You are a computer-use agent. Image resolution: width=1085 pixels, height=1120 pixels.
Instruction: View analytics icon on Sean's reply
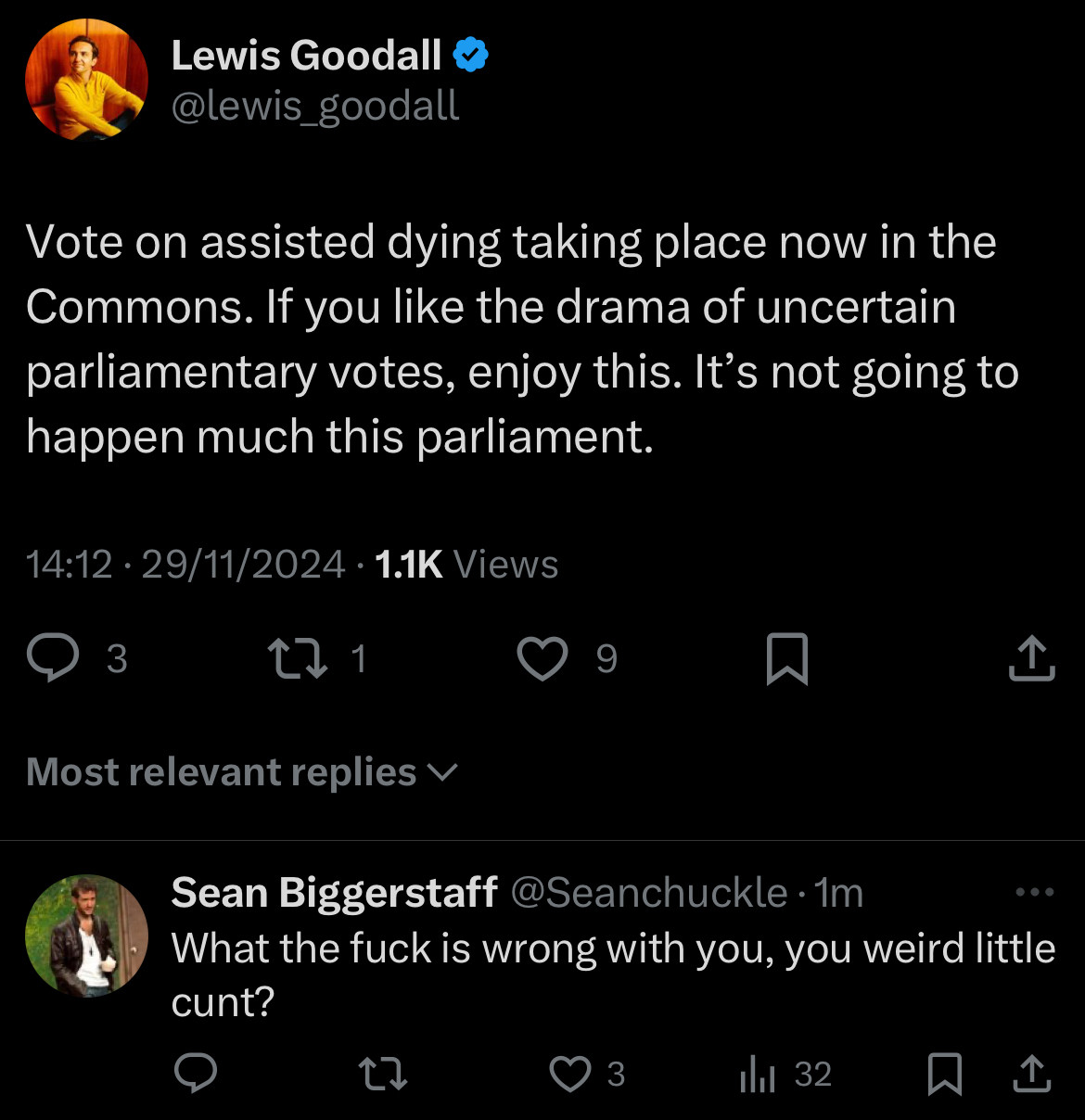click(758, 1074)
